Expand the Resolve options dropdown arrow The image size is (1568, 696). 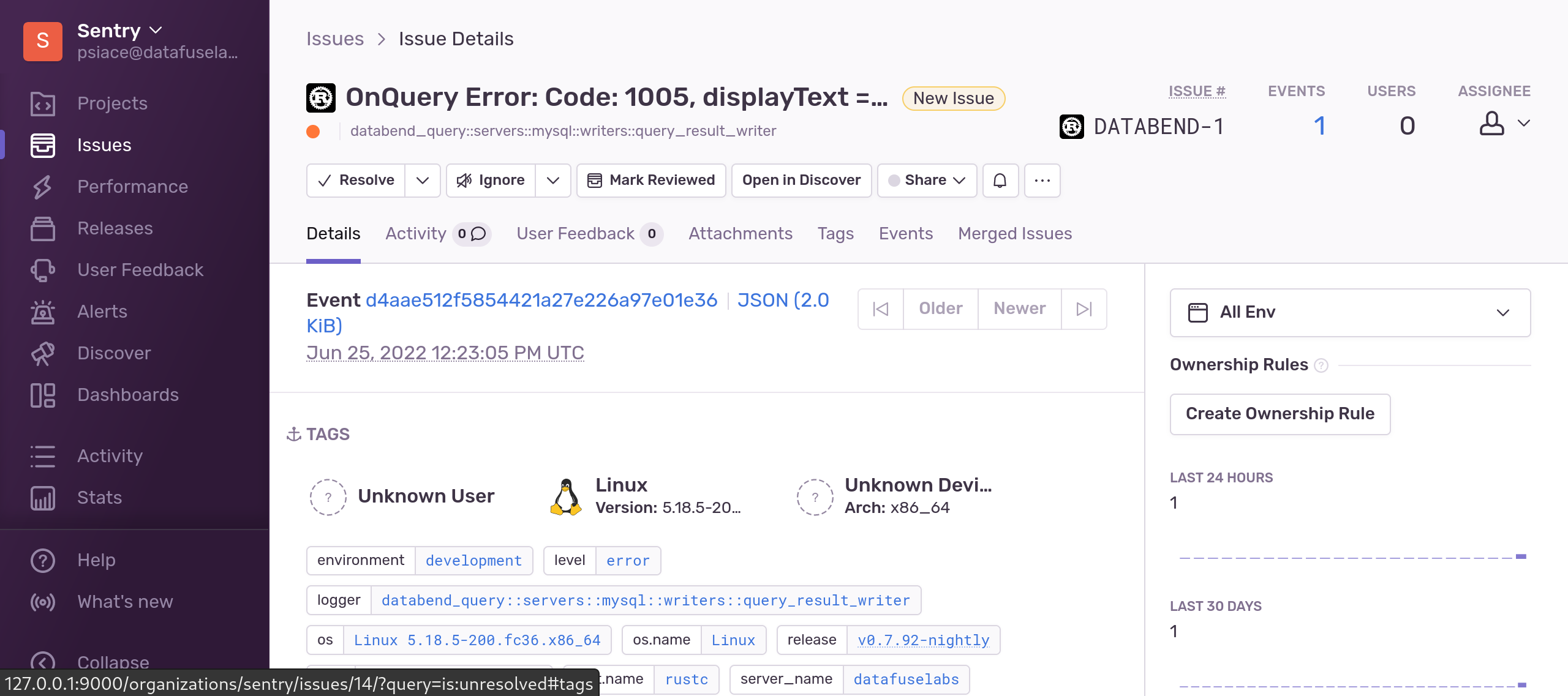pyautogui.click(x=422, y=180)
